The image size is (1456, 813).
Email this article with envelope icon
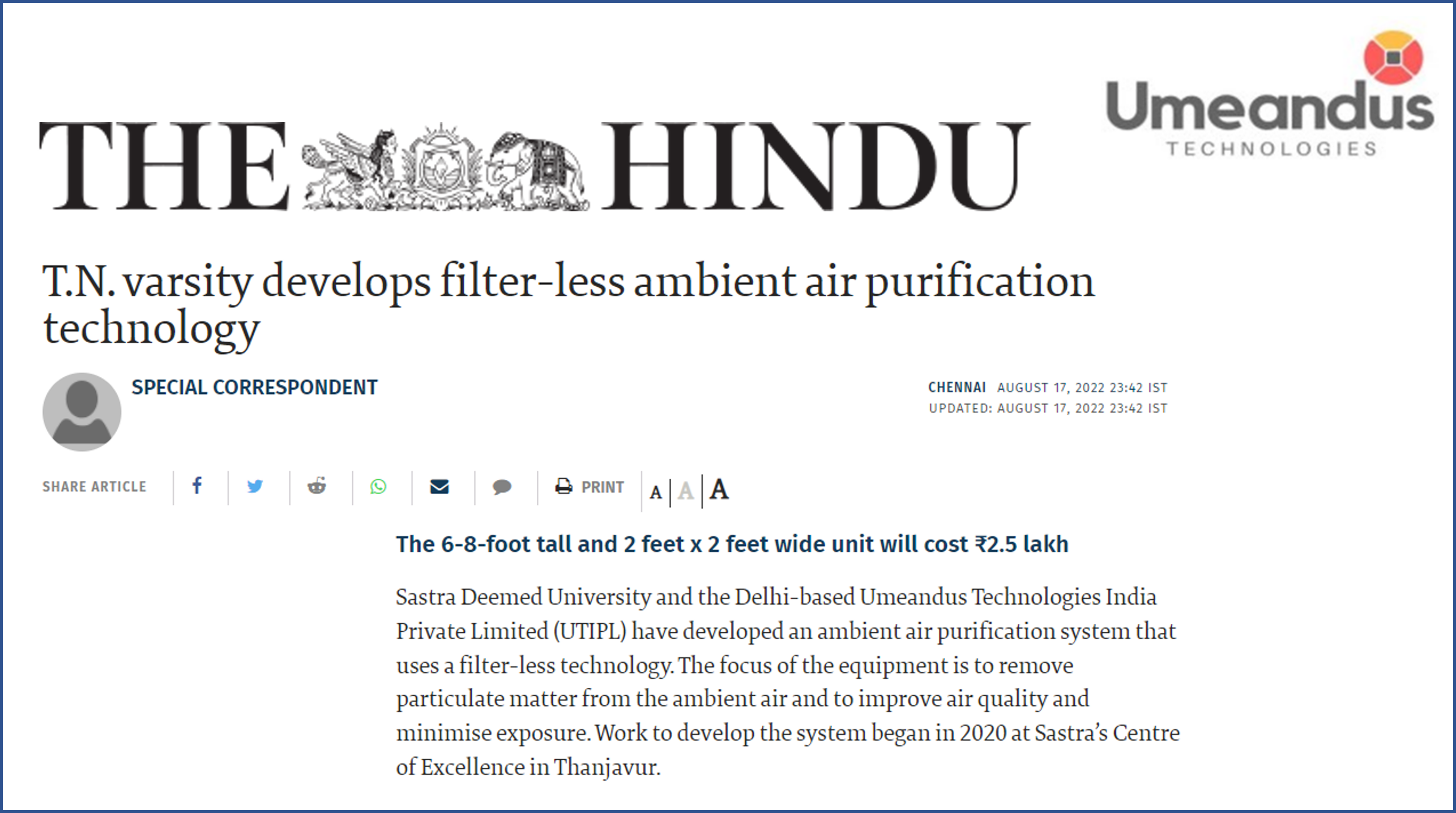point(439,487)
